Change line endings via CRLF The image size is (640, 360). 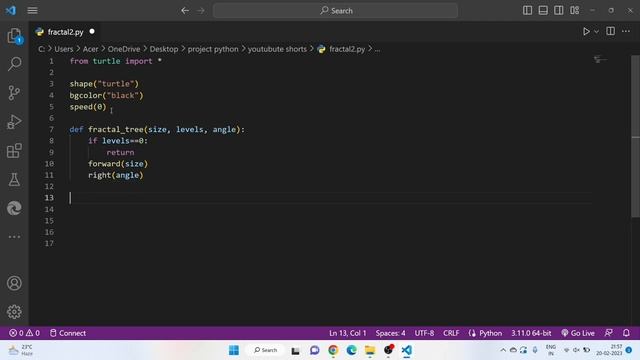(x=451, y=333)
